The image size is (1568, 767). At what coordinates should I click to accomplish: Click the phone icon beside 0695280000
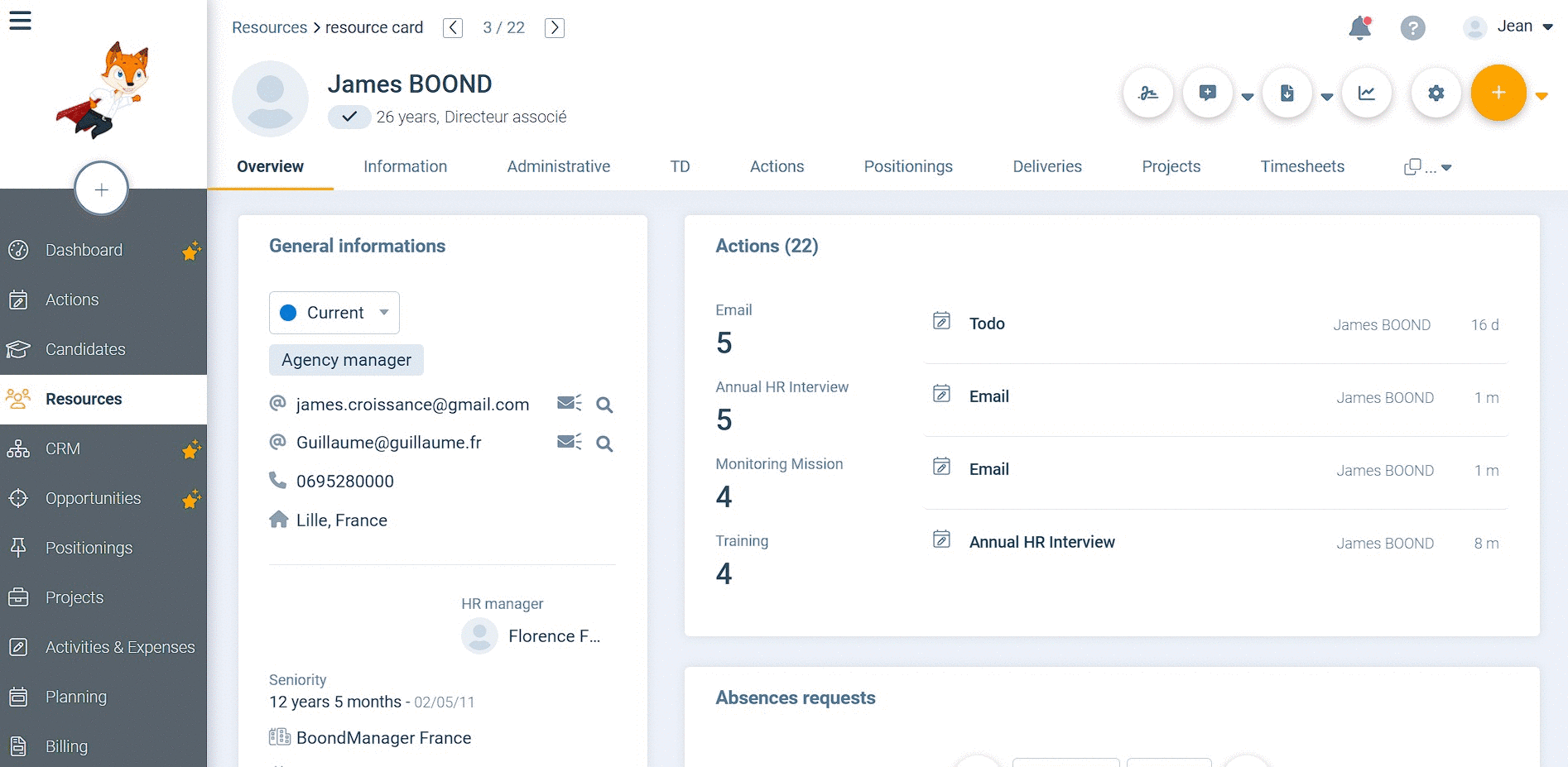click(277, 480)
